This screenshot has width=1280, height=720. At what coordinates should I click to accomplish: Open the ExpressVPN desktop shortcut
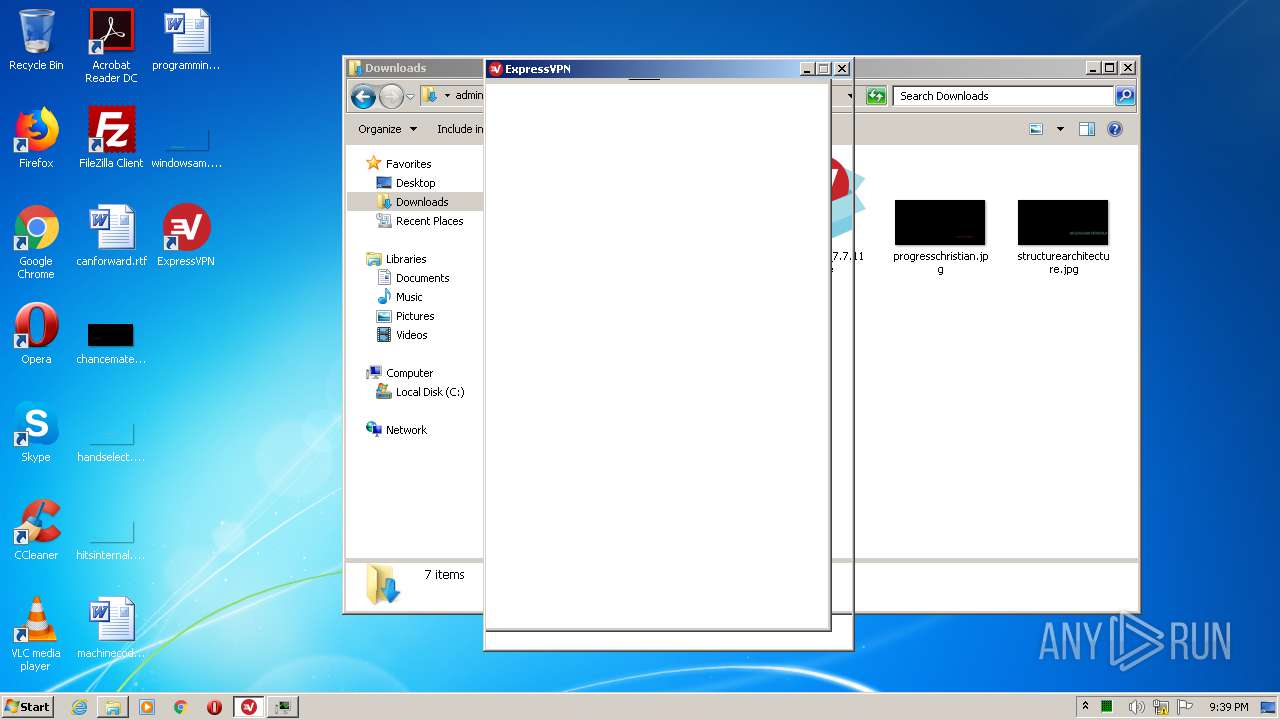pos(186,236)
